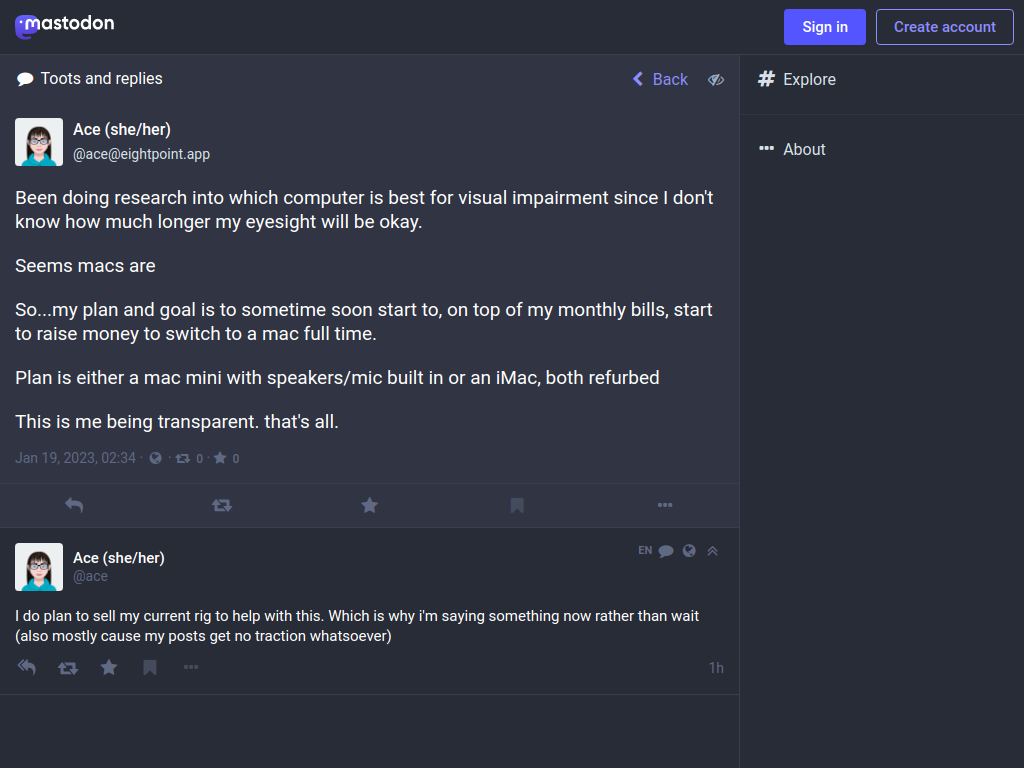Reply to the main toot
This screenshot has width=1024, height=768.
pyautogui.click(x=74, y=505)
